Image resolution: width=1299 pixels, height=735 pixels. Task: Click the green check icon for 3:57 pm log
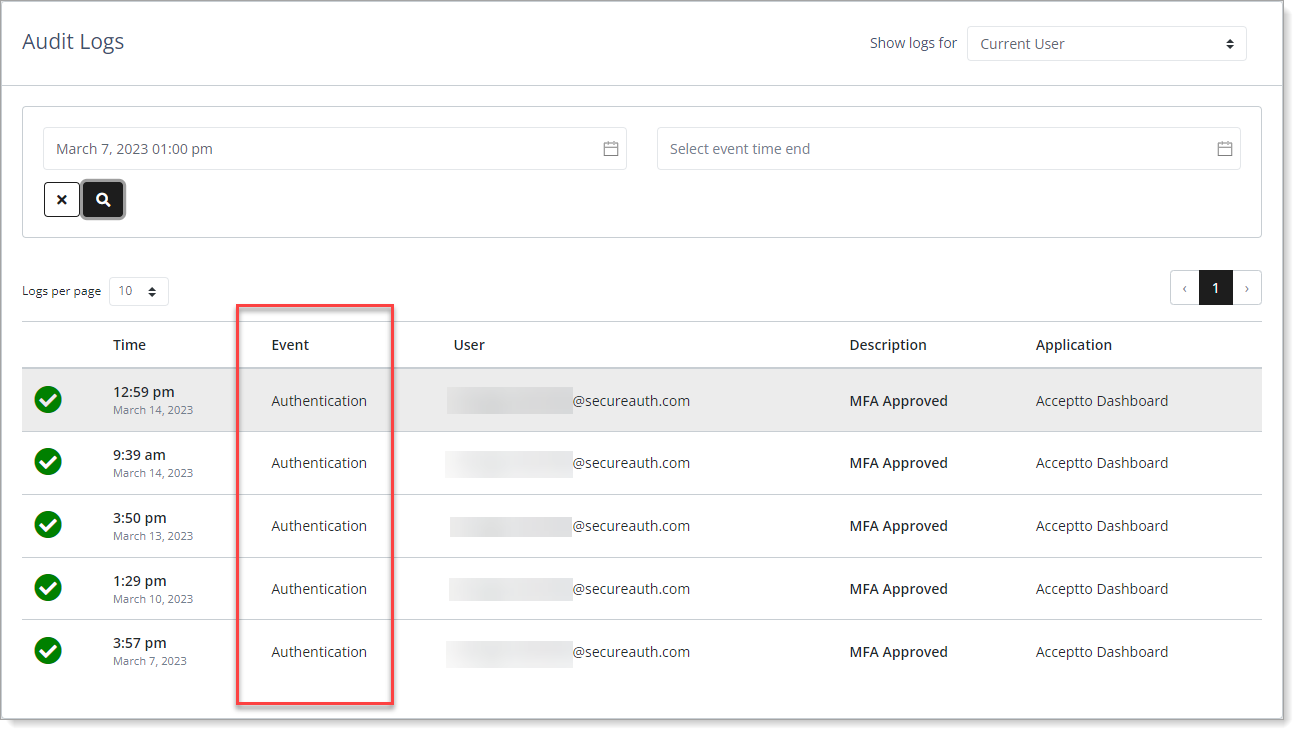coord(48,651)
